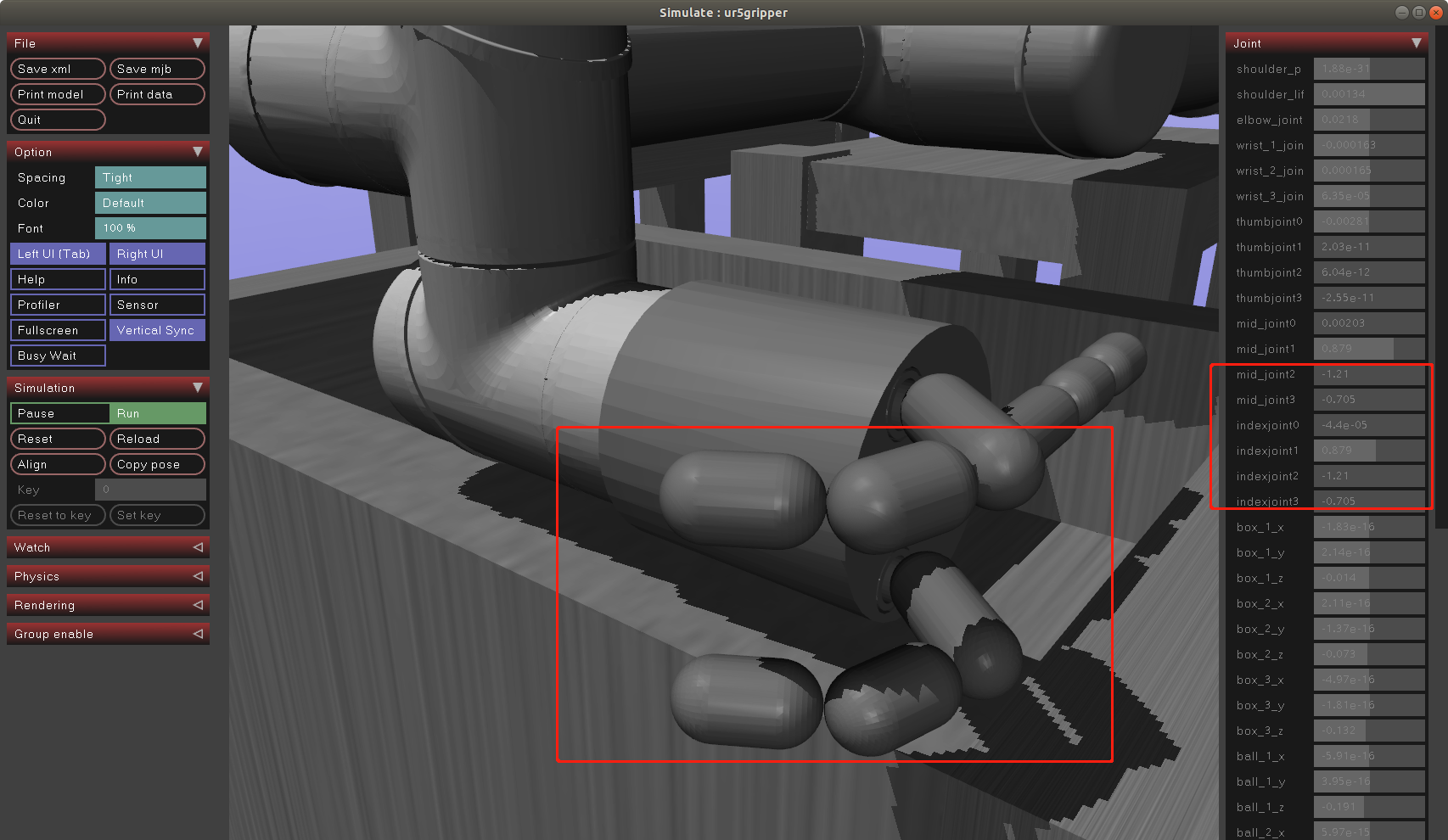Quit the simulator
1448x840 pixels.
tap(58, 120)
